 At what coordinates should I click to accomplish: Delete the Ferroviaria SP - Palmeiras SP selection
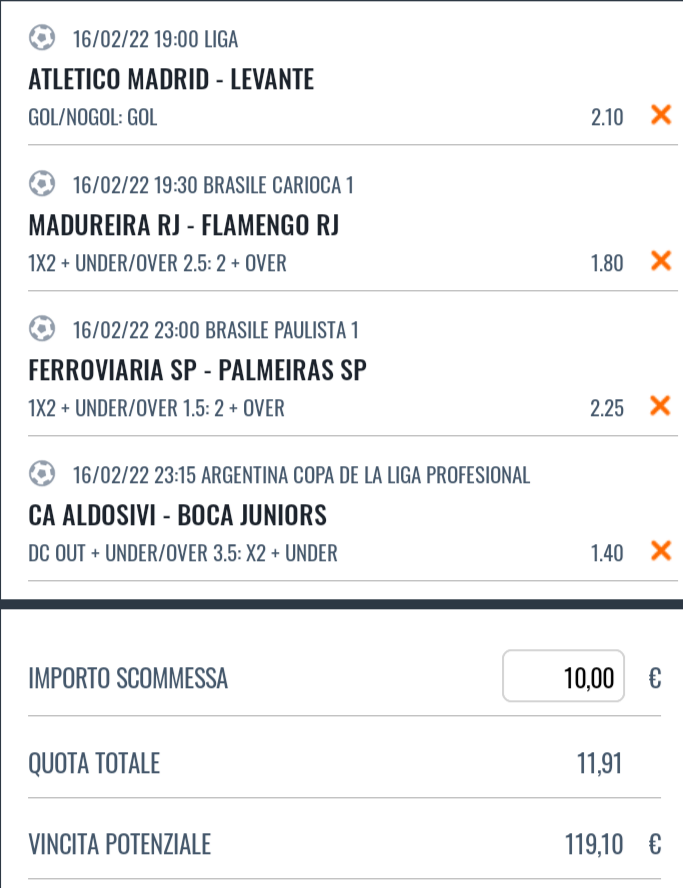click(661, 405)
